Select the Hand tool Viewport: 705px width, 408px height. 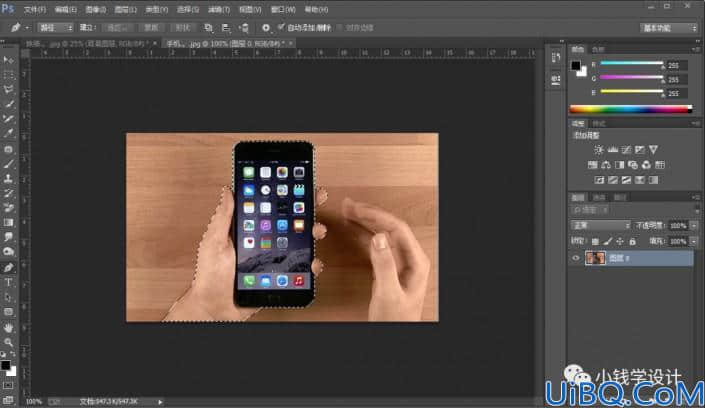8,328
